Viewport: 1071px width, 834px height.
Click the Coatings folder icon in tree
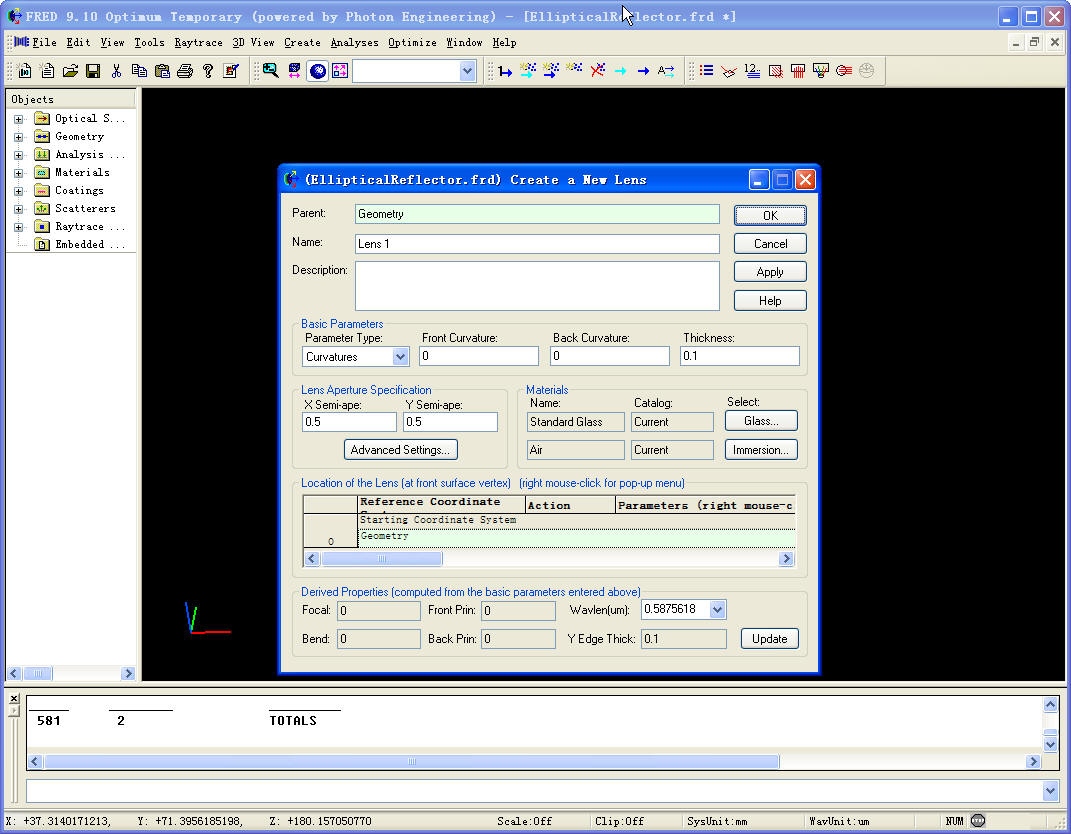[x=42, y=191]
